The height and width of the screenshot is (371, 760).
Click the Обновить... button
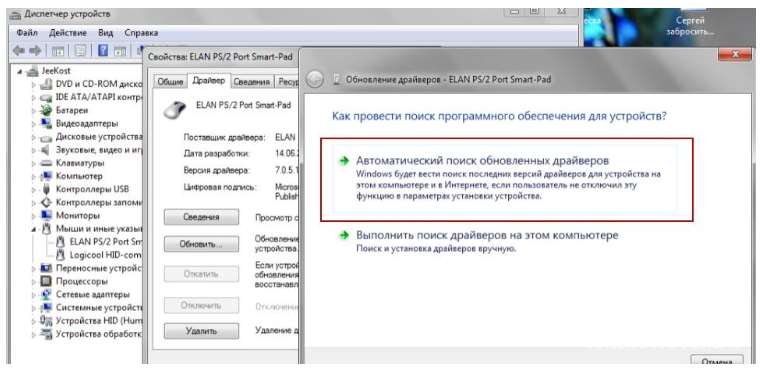point(202,244)
